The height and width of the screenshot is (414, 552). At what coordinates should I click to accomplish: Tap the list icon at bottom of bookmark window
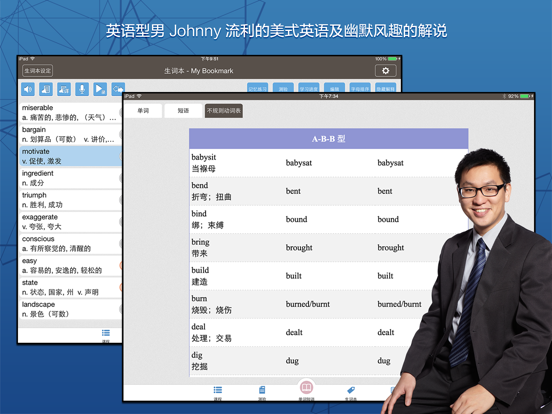pos(106,333)
